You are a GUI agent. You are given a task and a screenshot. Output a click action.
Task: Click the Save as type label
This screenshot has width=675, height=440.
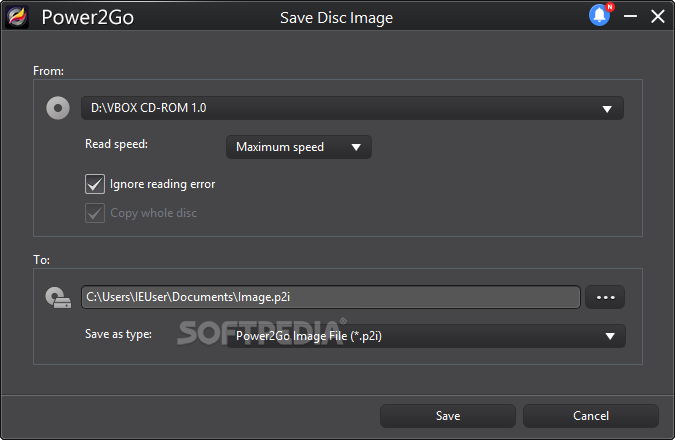click(x=118, y=333)
